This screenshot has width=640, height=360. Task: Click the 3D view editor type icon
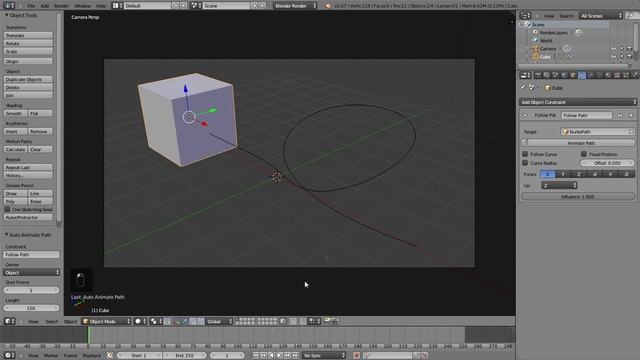(x=9, y=322)
